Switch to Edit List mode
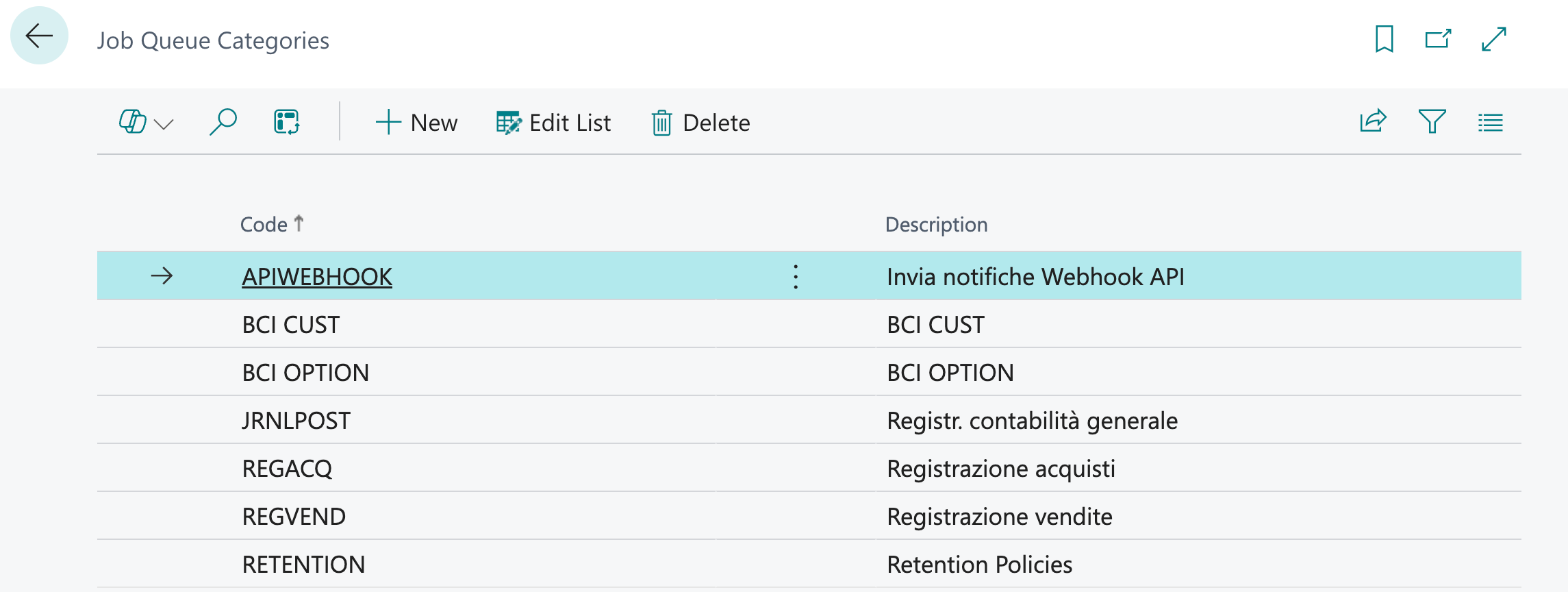This screenshot has height=592, width=1568. pos(553,123)
